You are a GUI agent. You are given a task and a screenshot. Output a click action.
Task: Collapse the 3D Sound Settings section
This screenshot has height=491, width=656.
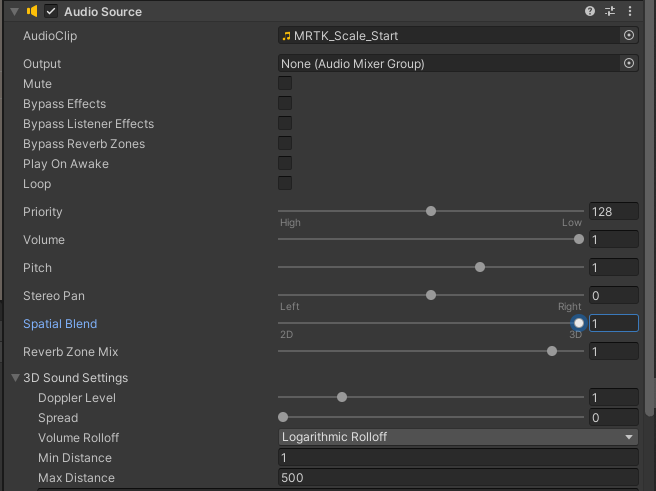tap(15, 378)
